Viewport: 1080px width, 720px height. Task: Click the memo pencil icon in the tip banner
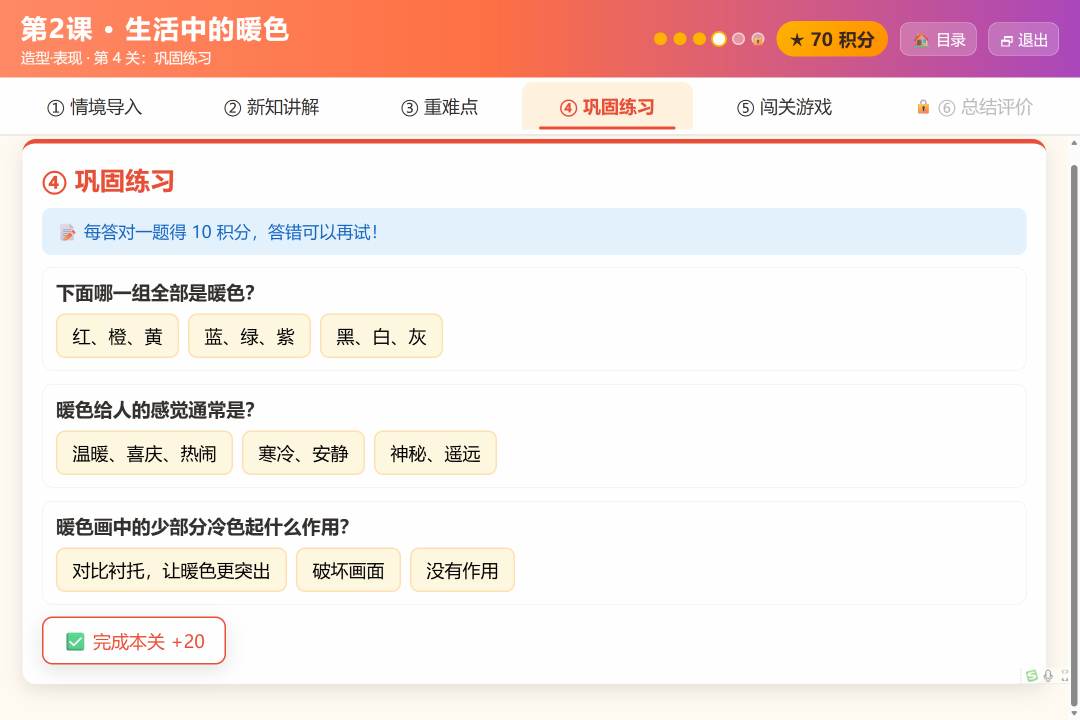tap(68, 232)
